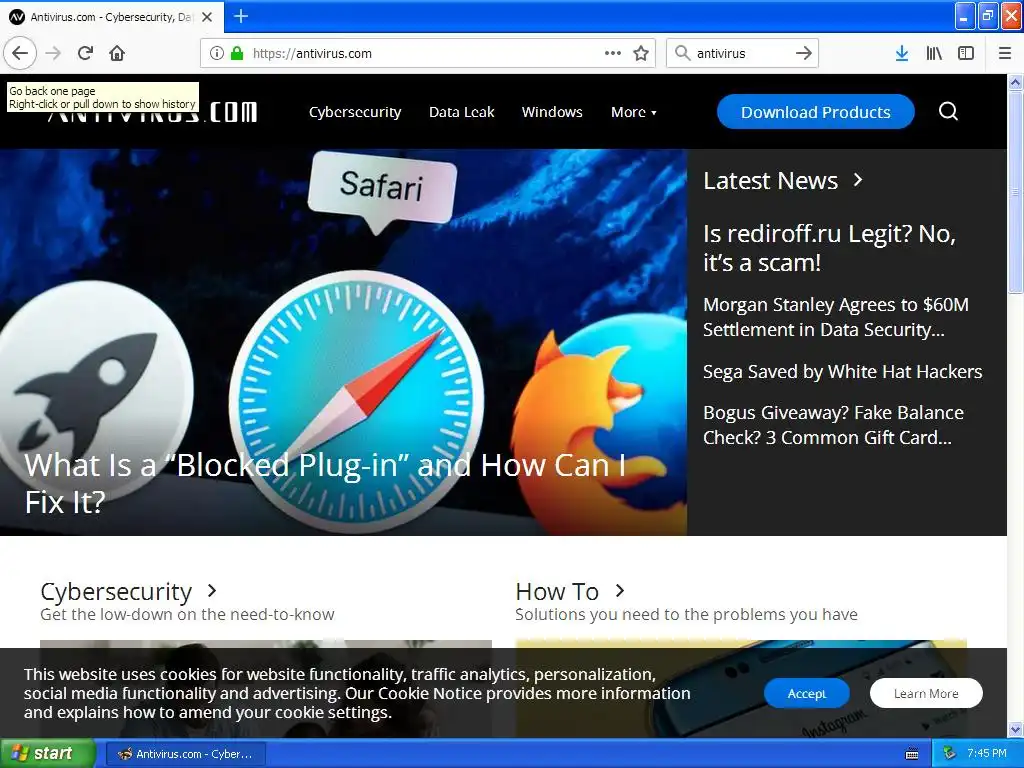This screenshot has height=768, width=1024.
Task: Click the 7:45 PM taskbar clock
Action: click(x=987, y=753)
